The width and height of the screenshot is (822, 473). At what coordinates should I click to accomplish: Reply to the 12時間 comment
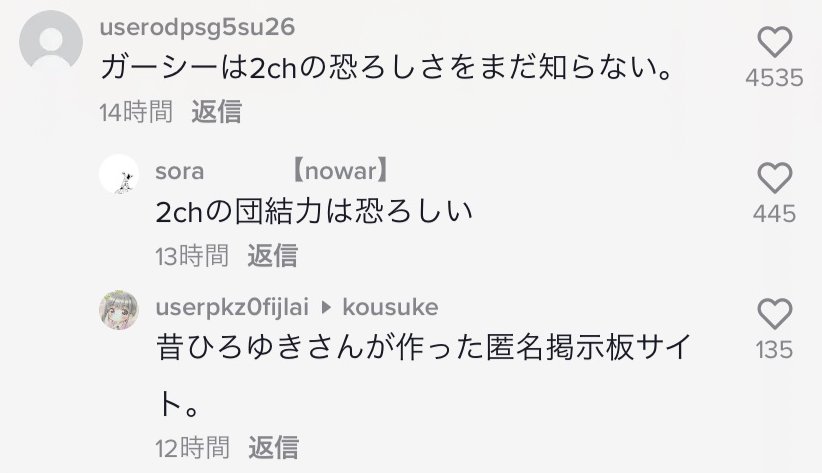pos(273,447)
